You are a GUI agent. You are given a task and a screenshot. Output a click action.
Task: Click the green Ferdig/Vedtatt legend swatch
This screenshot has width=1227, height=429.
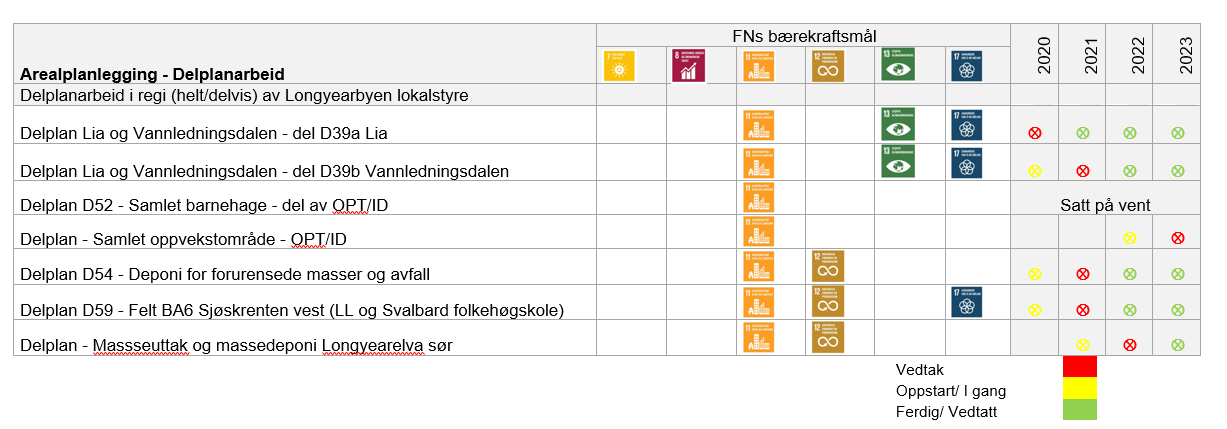(x=1080, y=409)
